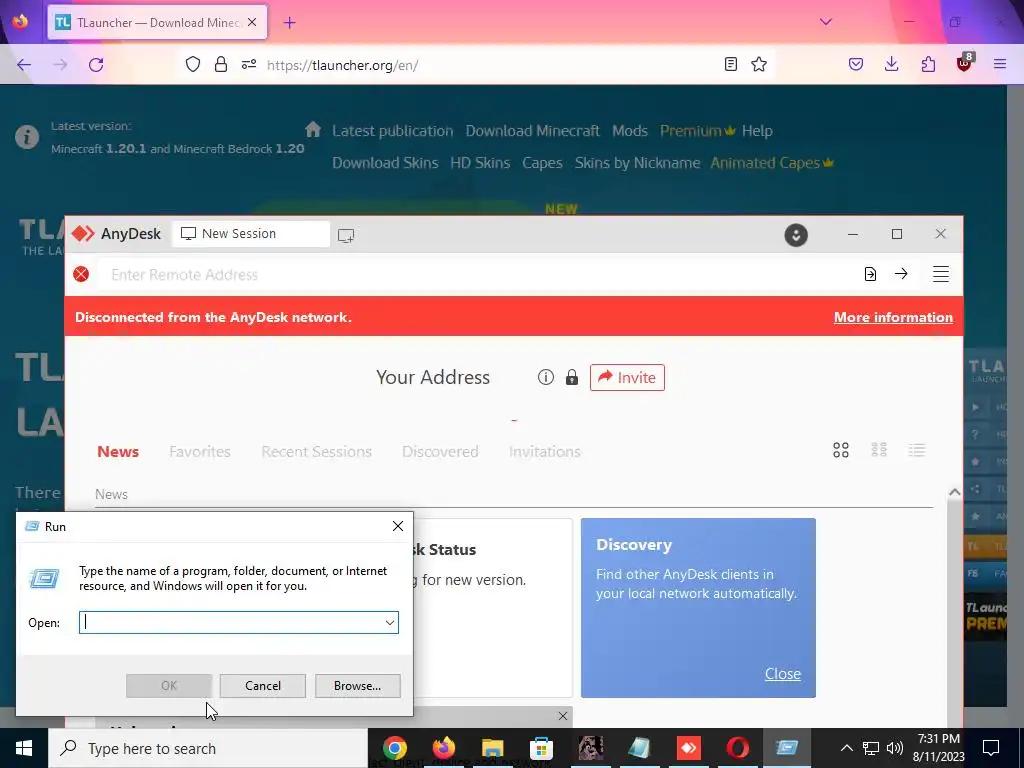The image size is (1024, 768).
Task: Open the Recent Sessions tab
Action: pos(316,451)
